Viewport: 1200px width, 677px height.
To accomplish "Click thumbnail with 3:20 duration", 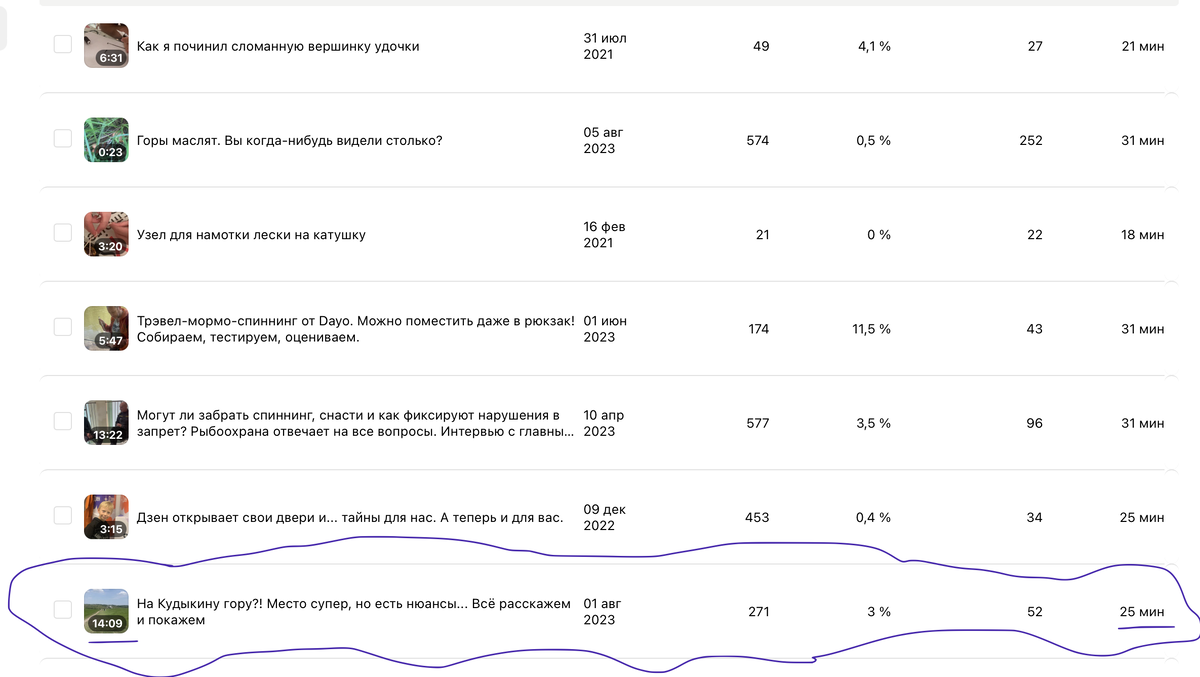I will pyautogui.click(x=106, y=233).
